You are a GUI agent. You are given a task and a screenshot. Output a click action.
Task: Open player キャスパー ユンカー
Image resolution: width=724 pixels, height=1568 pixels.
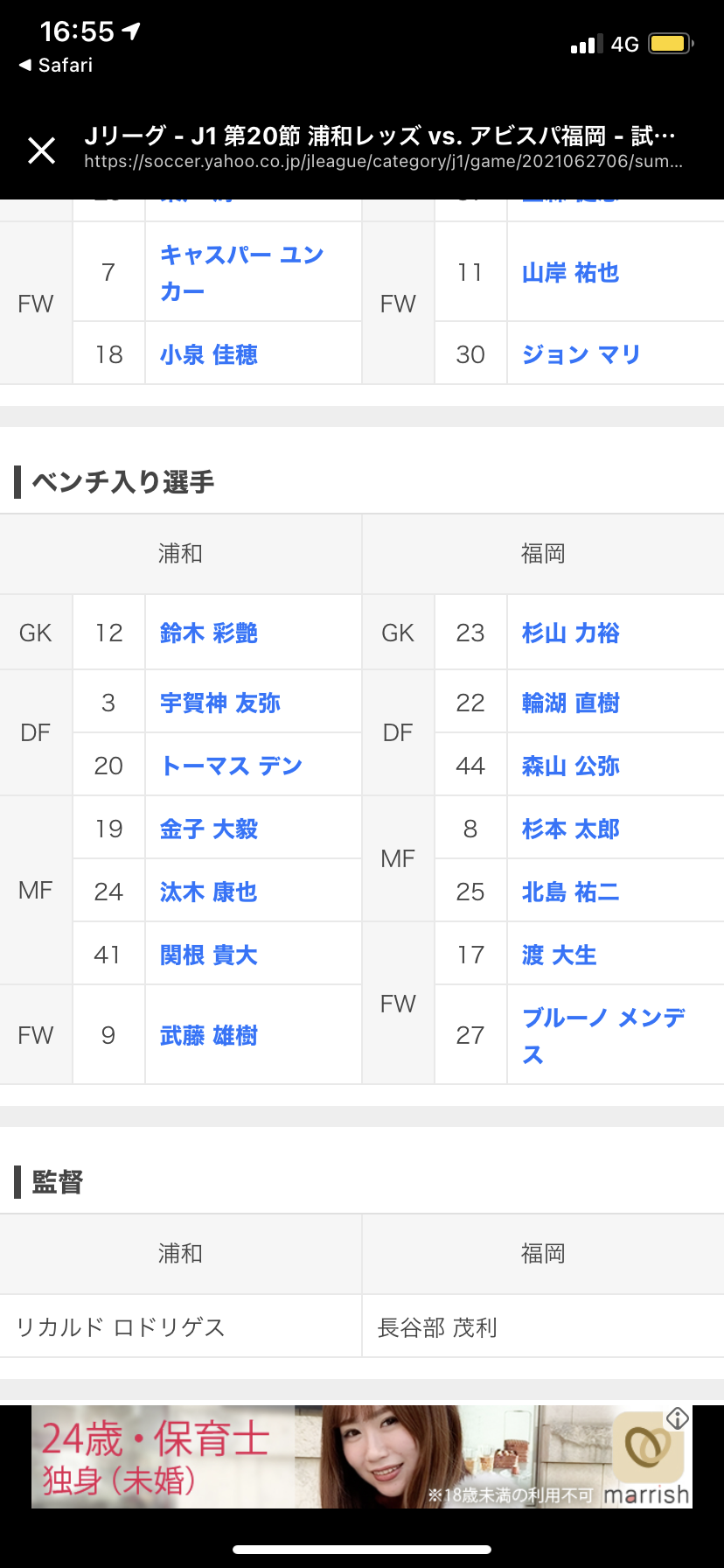point(242,272)
